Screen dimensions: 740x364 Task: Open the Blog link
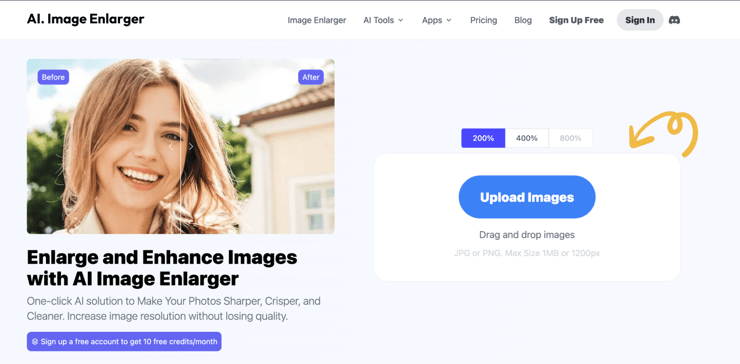click(523, 20)
